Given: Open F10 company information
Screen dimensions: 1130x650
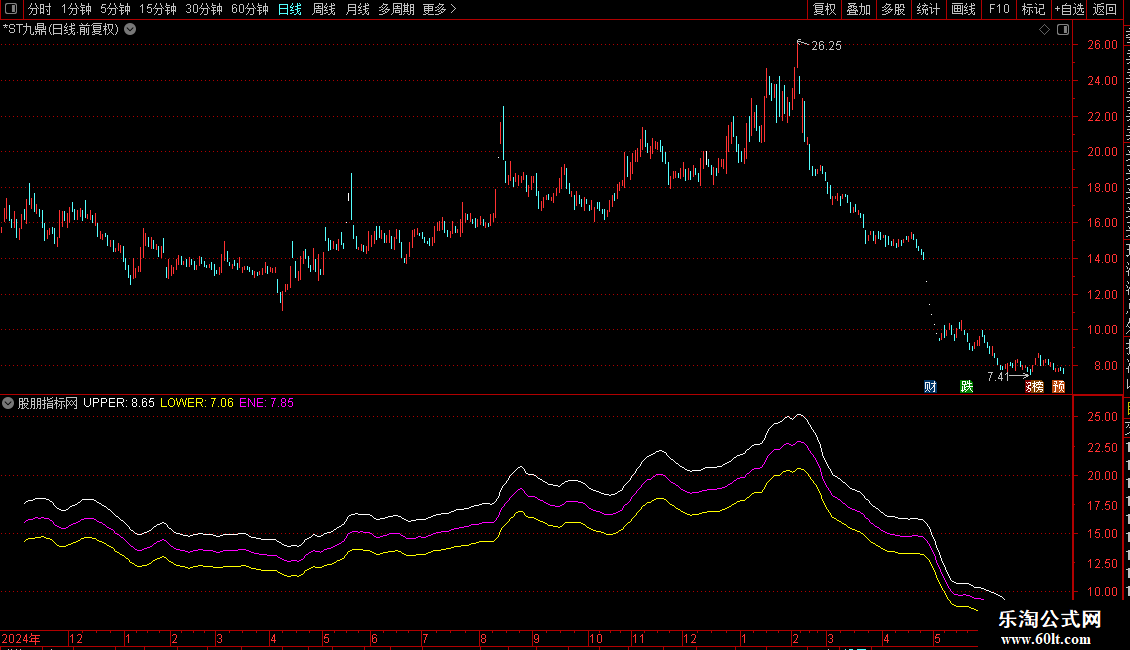Looking at the screenshot, I should [x=999, y=9].
